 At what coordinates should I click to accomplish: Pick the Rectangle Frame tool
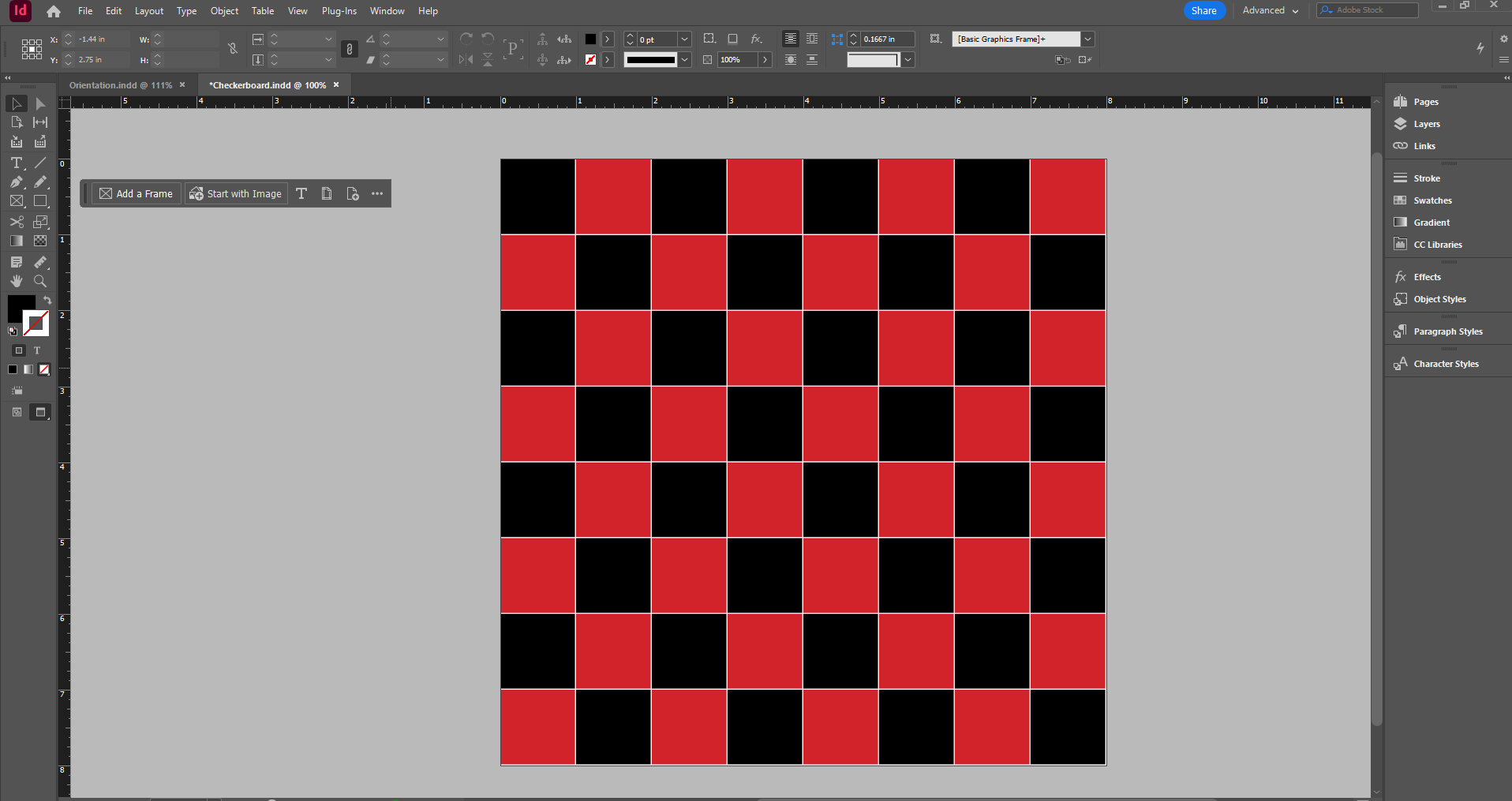pyautogui.click(x=16, y=202)
